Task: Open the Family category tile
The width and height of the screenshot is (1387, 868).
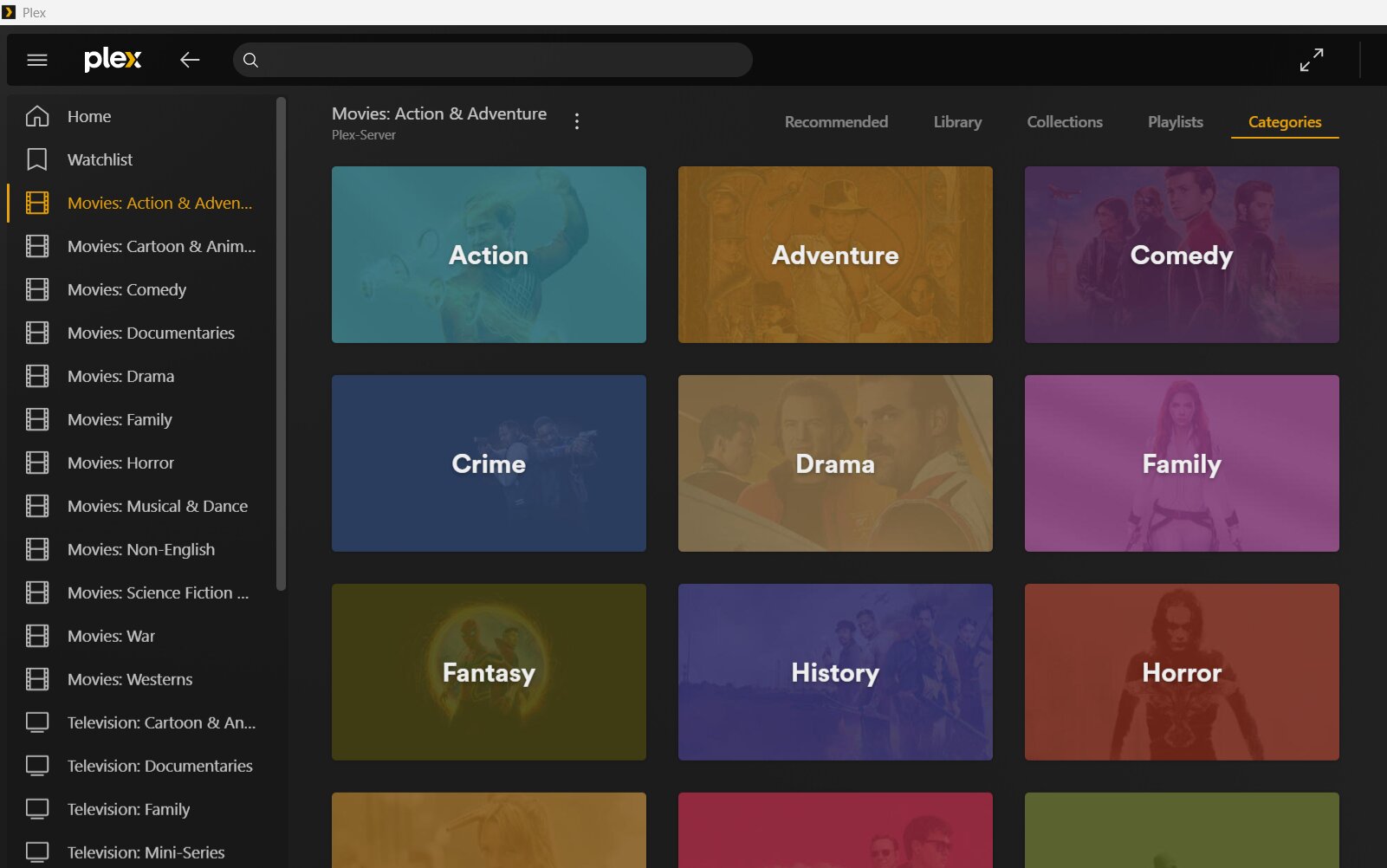Action: point(1182,463)
